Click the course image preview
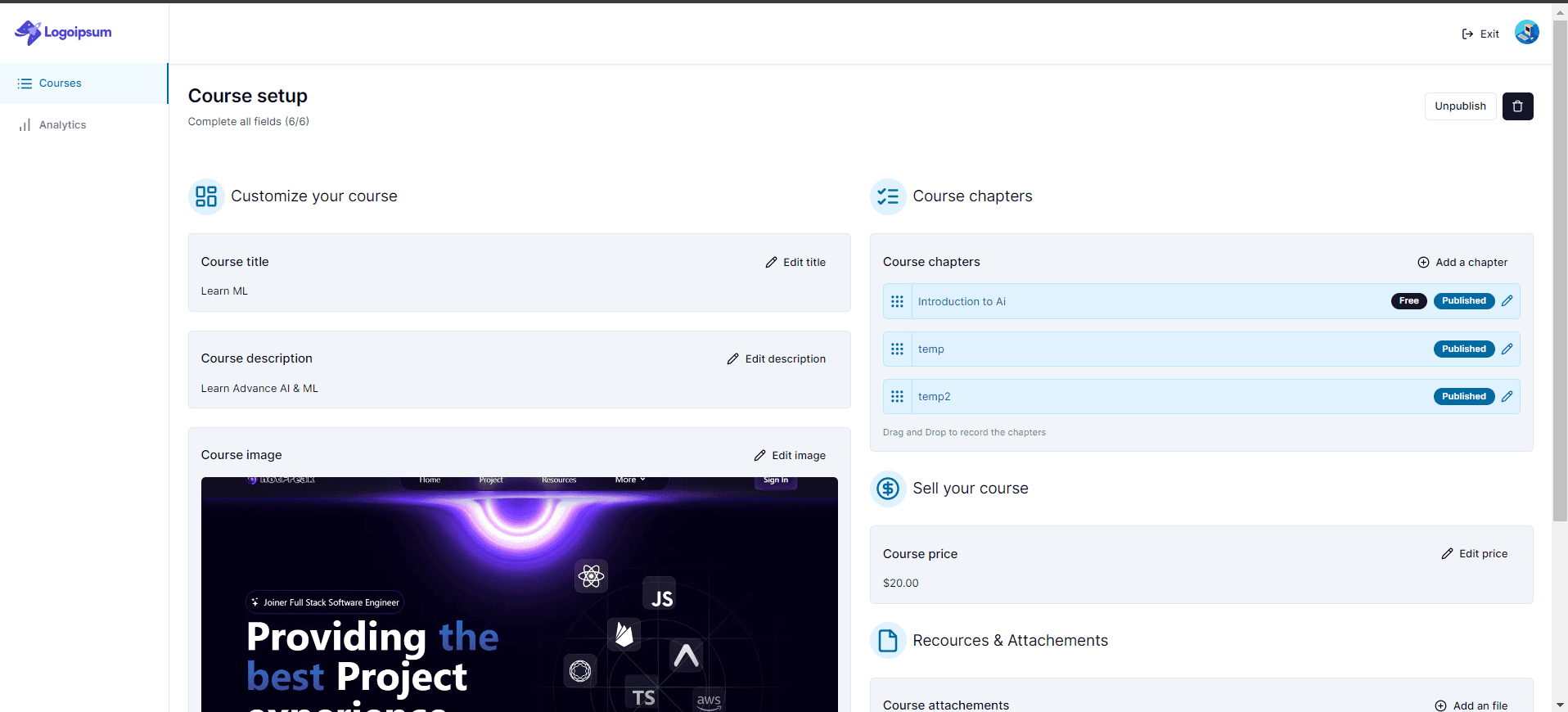The height and width of the screenshot is (712, 1568). click(x=519, y=593)
